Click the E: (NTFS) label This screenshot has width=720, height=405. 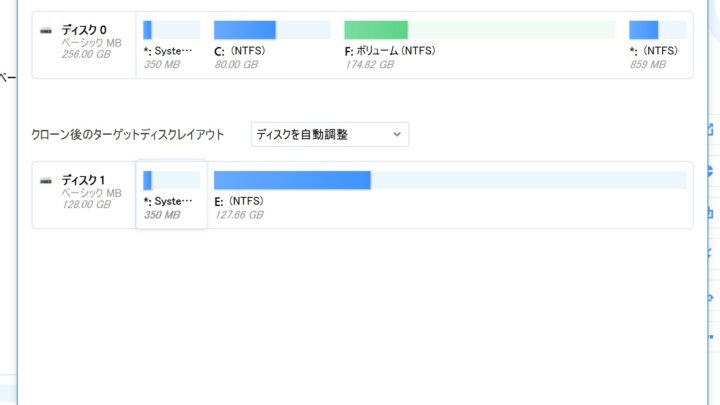(239, 201)
